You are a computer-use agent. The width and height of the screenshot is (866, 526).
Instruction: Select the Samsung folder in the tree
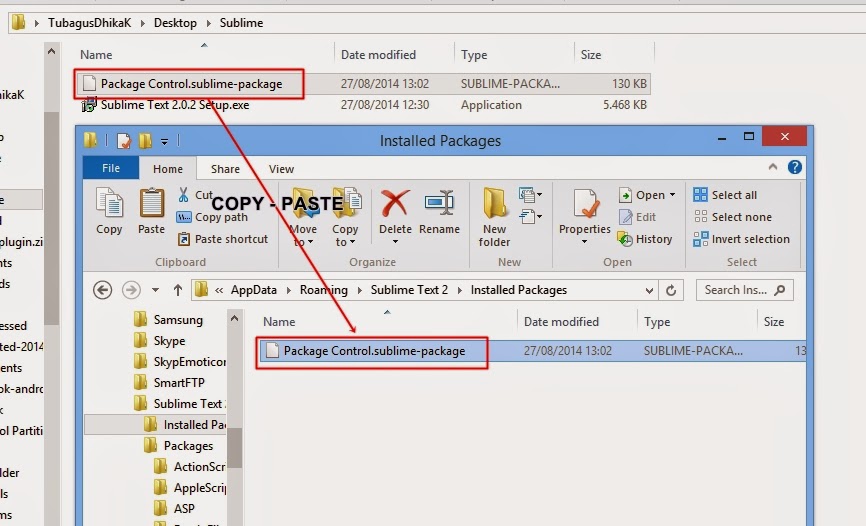pos(168,320)
